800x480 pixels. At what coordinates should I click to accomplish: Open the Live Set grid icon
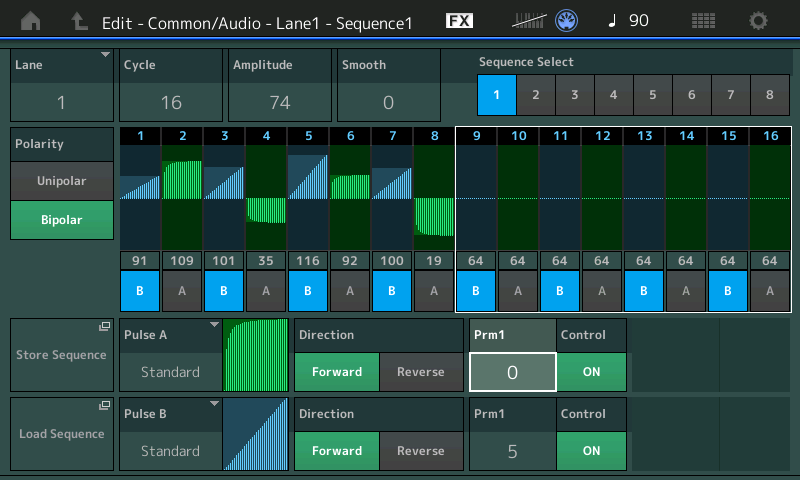[x=703, y=20]
